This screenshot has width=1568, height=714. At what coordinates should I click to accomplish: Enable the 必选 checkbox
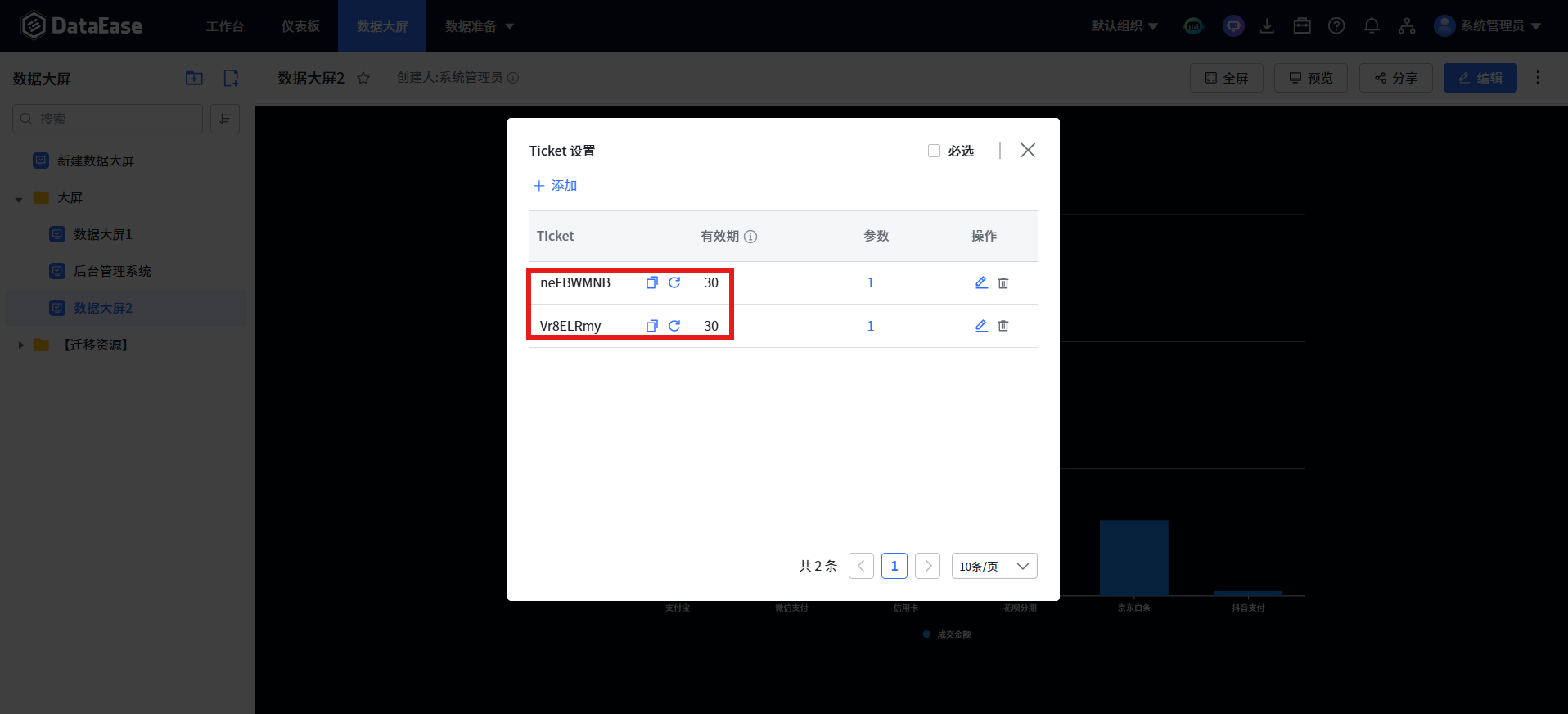[x=934, y=151]
